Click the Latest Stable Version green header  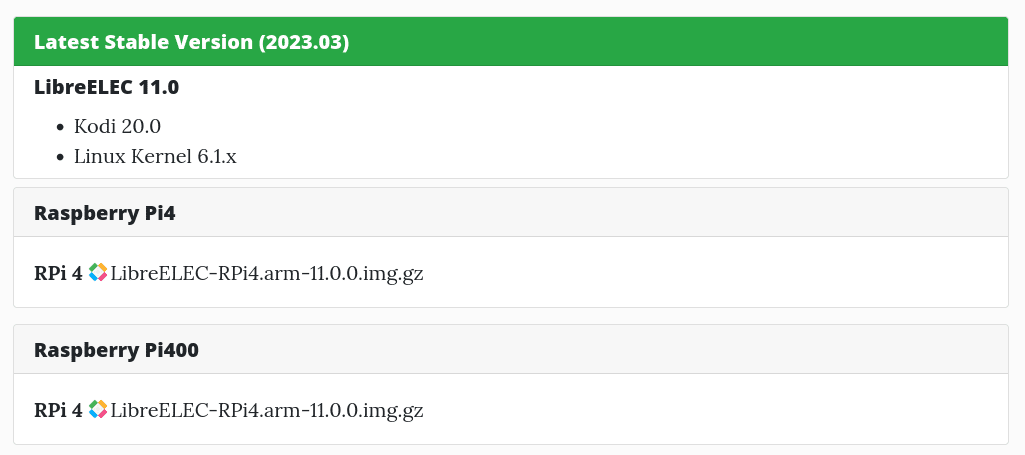510,42
